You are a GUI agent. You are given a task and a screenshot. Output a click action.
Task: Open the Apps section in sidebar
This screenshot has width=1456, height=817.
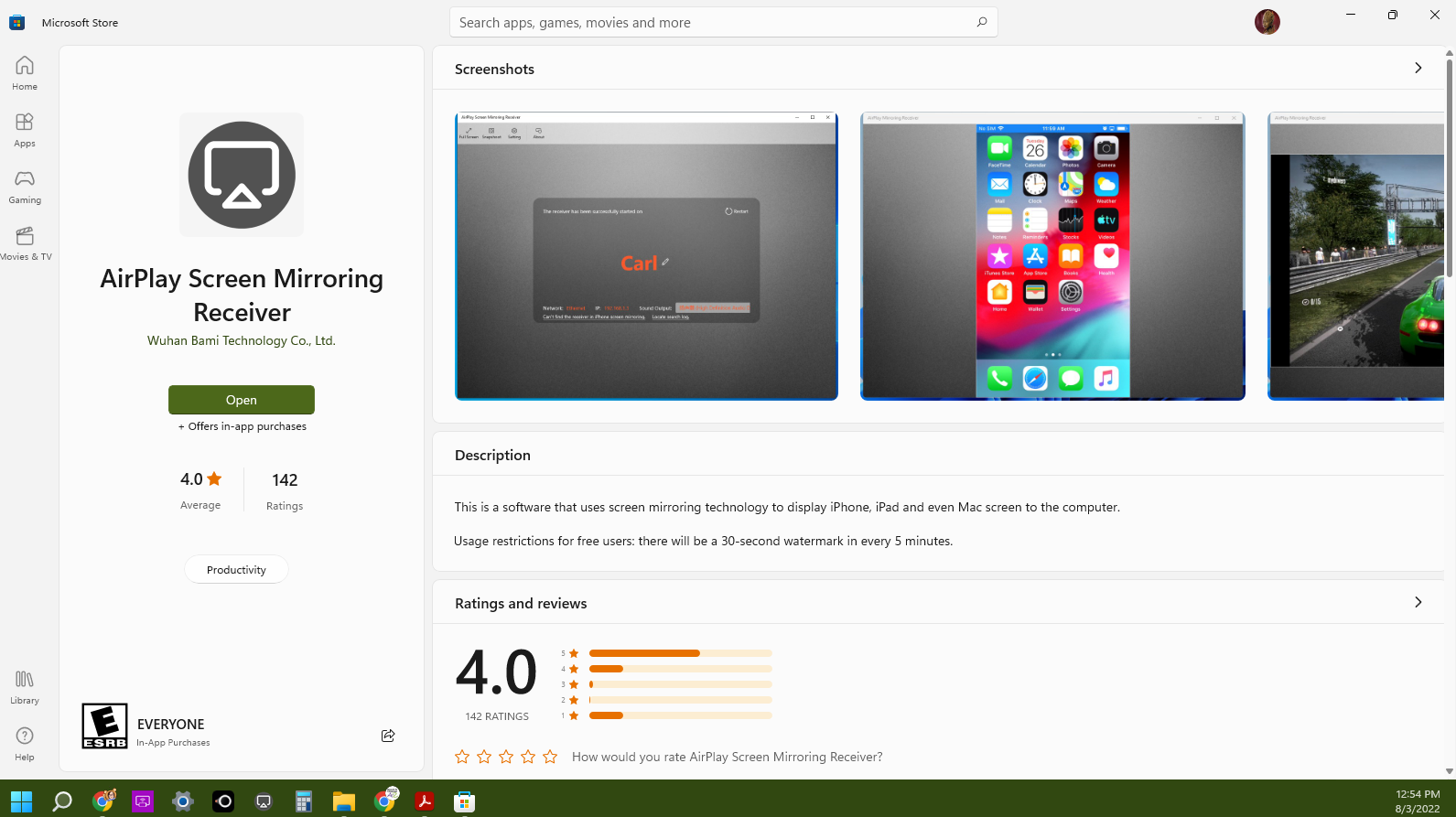tap(25, 130)
